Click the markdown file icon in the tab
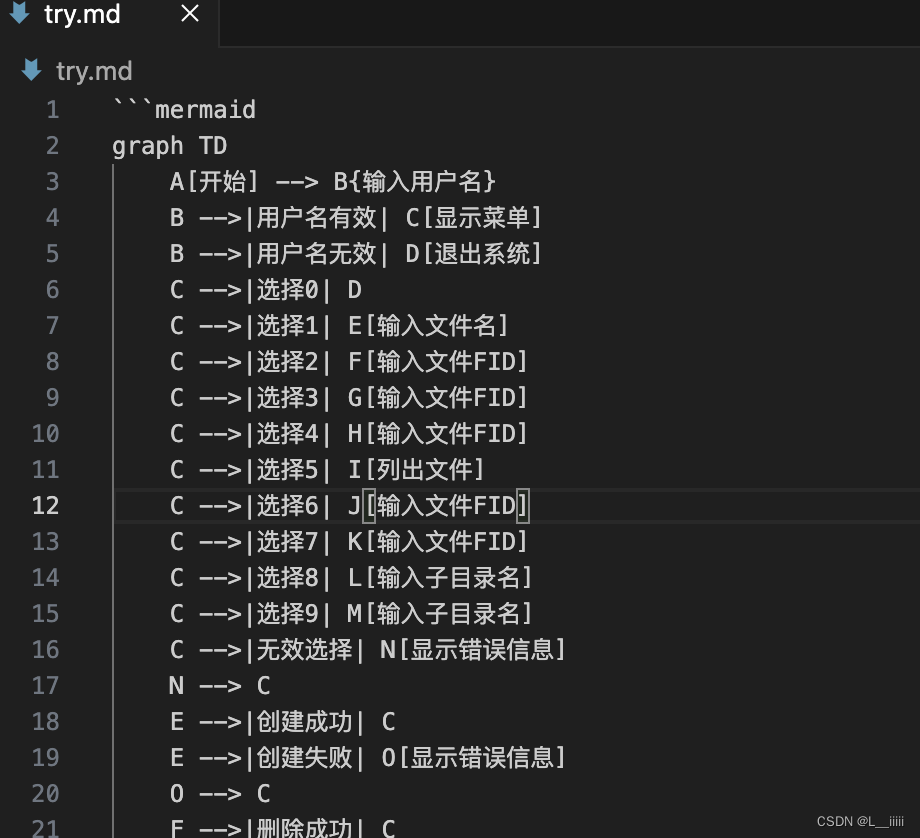The height and width of the screenshot is (838, 920). [20, 13]
